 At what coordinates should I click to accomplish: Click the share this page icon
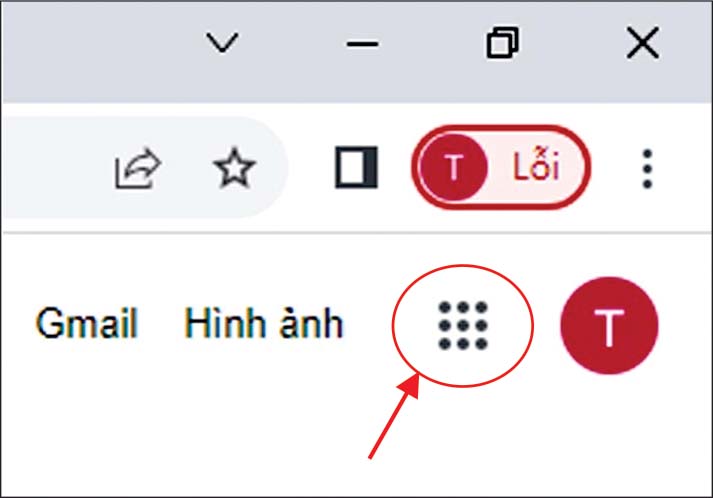pyautogui.click(x=138, y=168)
